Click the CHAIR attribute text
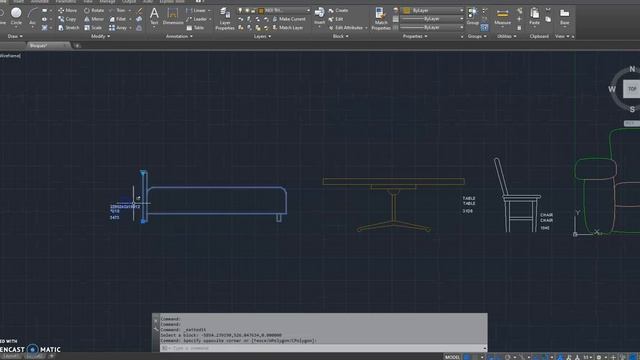 tap(546, 218)
